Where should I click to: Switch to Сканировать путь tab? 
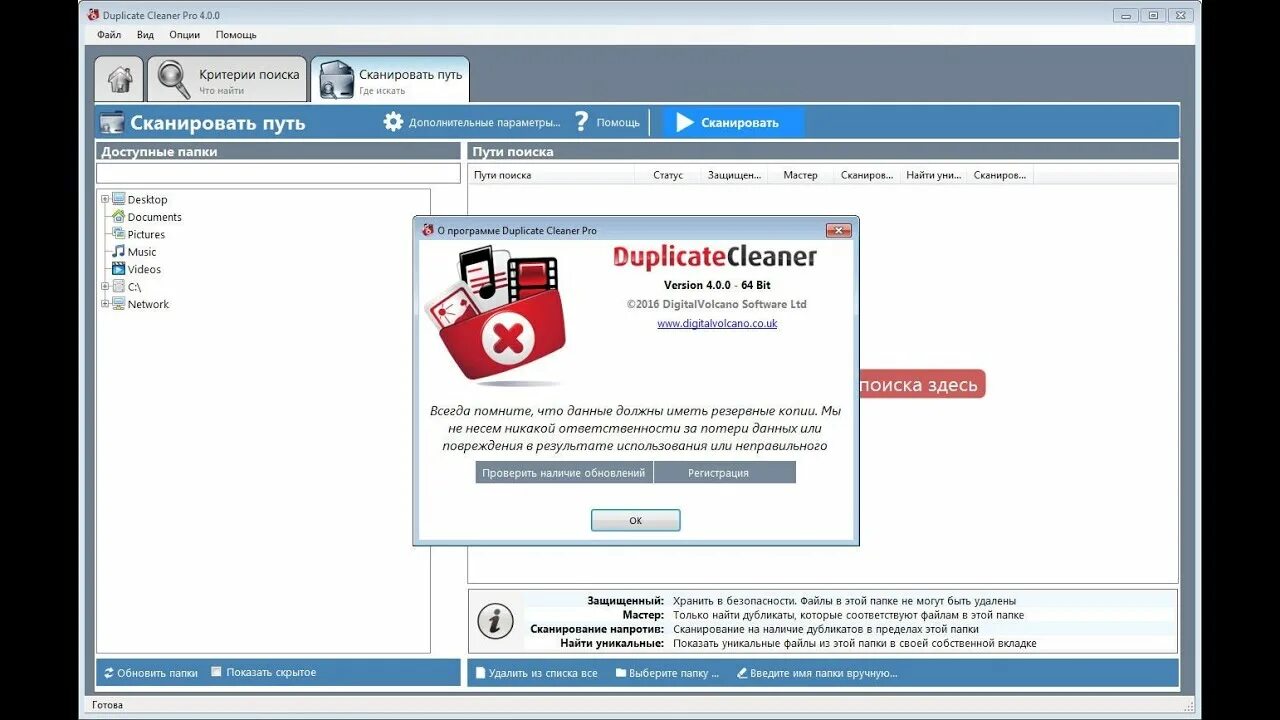[390, 80]
